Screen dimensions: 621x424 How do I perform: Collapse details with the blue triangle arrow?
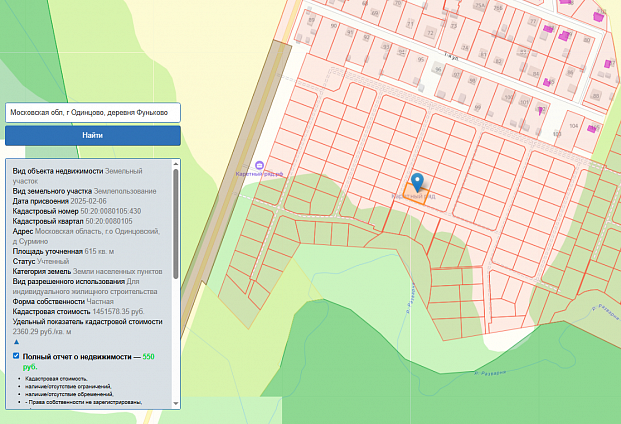click(x=16, y=342)
